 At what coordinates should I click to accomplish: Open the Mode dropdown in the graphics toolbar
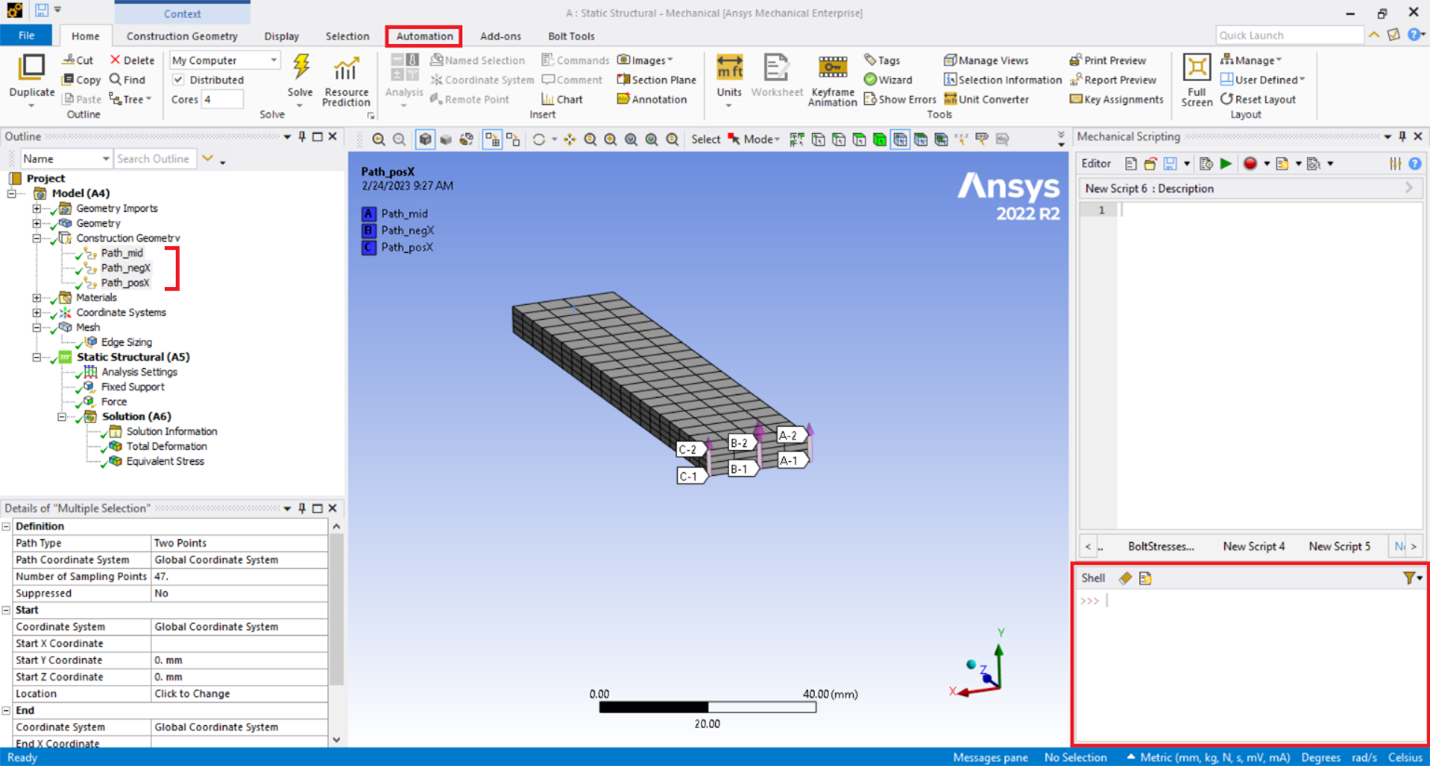coord(775,139)
